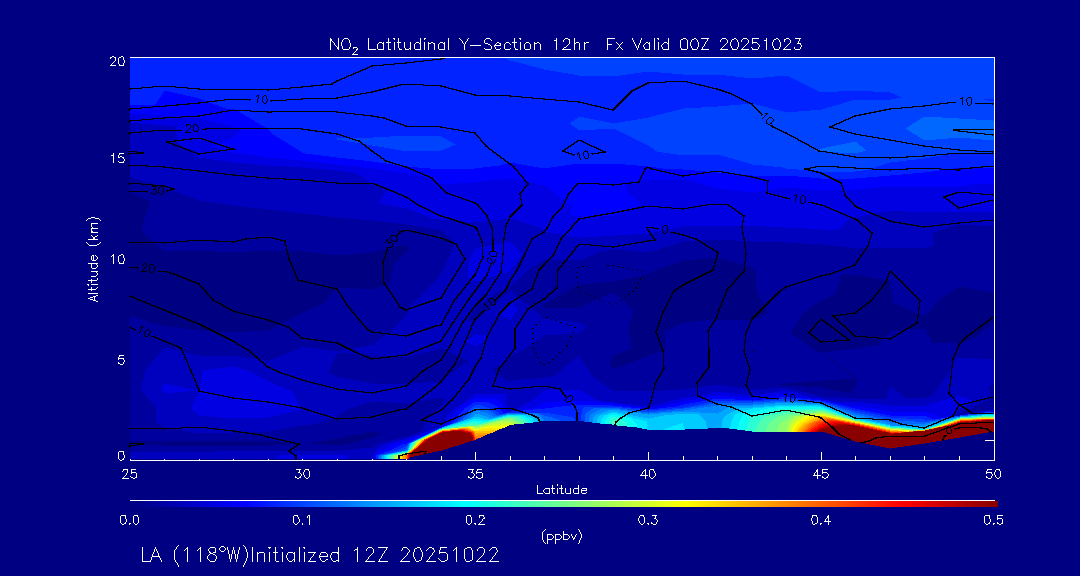The width and height of the screenshot is (1080, 576).
Task: Click color bar at 0.2 ppbv
Action: (475, 504)
